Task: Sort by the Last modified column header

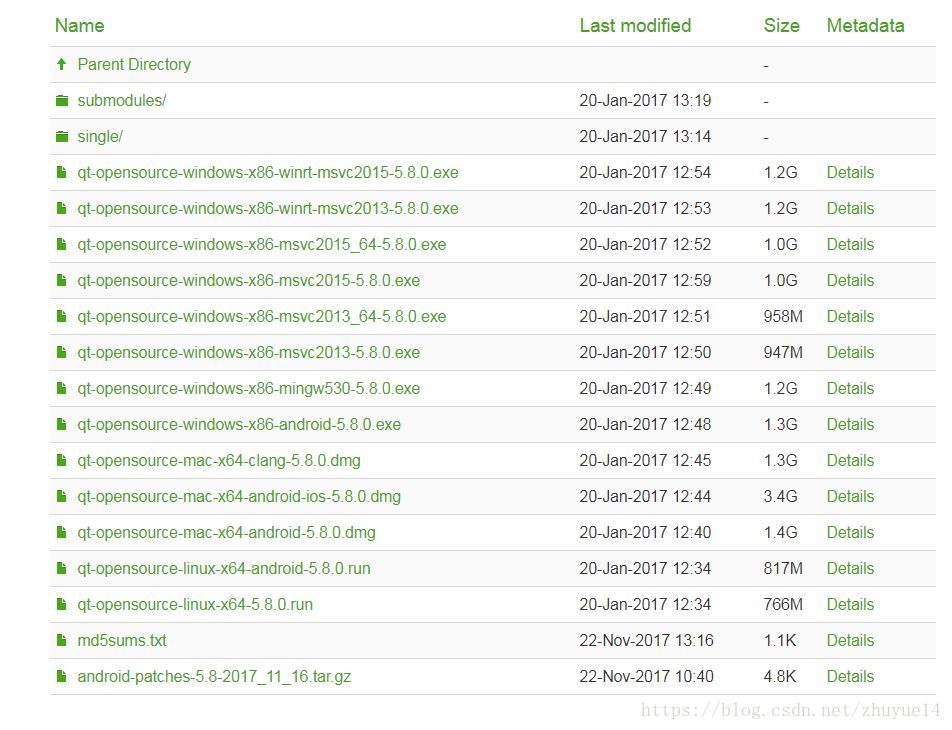Action: pyautogui.click(x=635, y=26)
